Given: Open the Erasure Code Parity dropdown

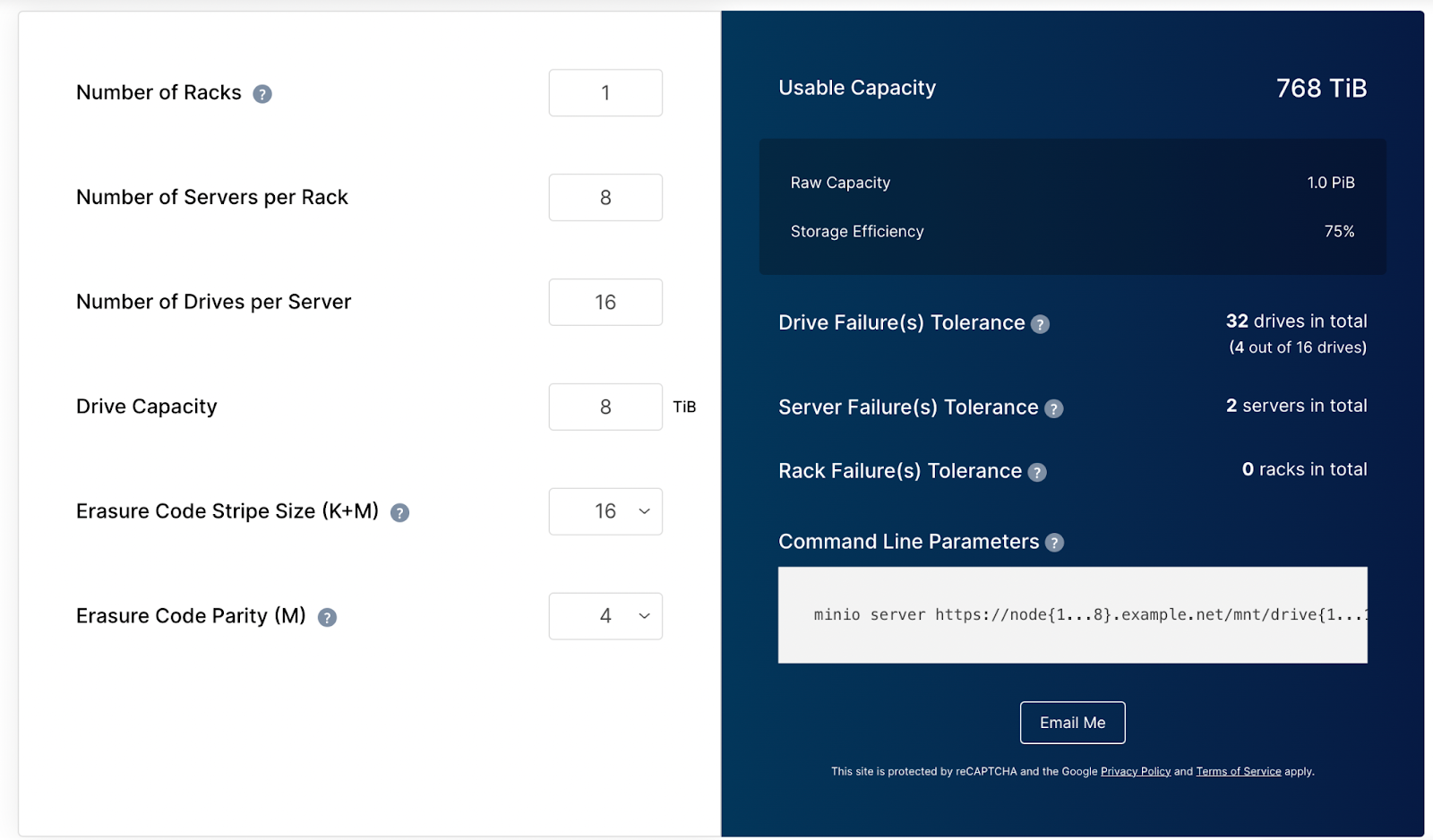Looking at the screenshot, I should pos(605,616).
